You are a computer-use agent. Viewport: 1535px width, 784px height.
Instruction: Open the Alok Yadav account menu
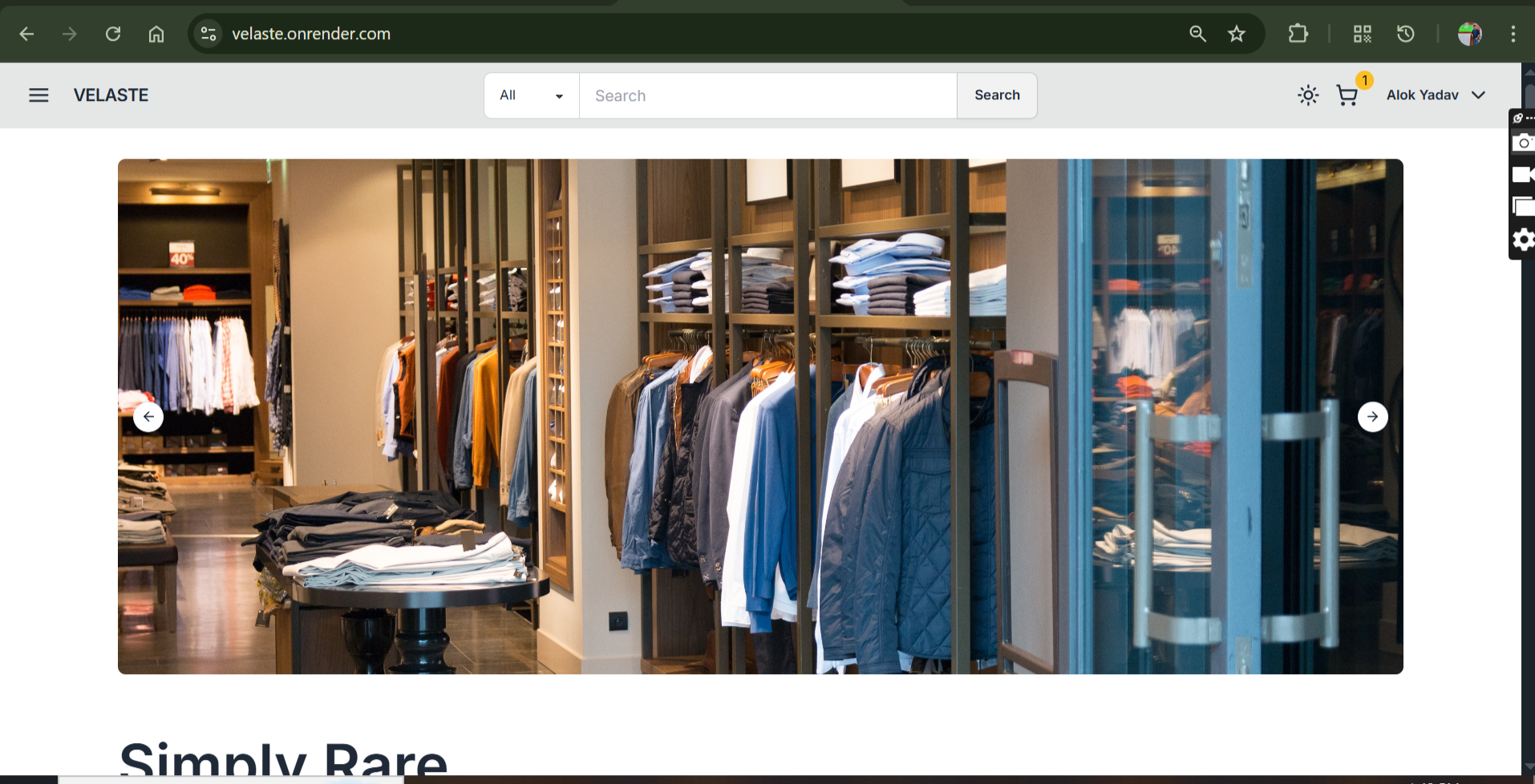pos(1436,95)
